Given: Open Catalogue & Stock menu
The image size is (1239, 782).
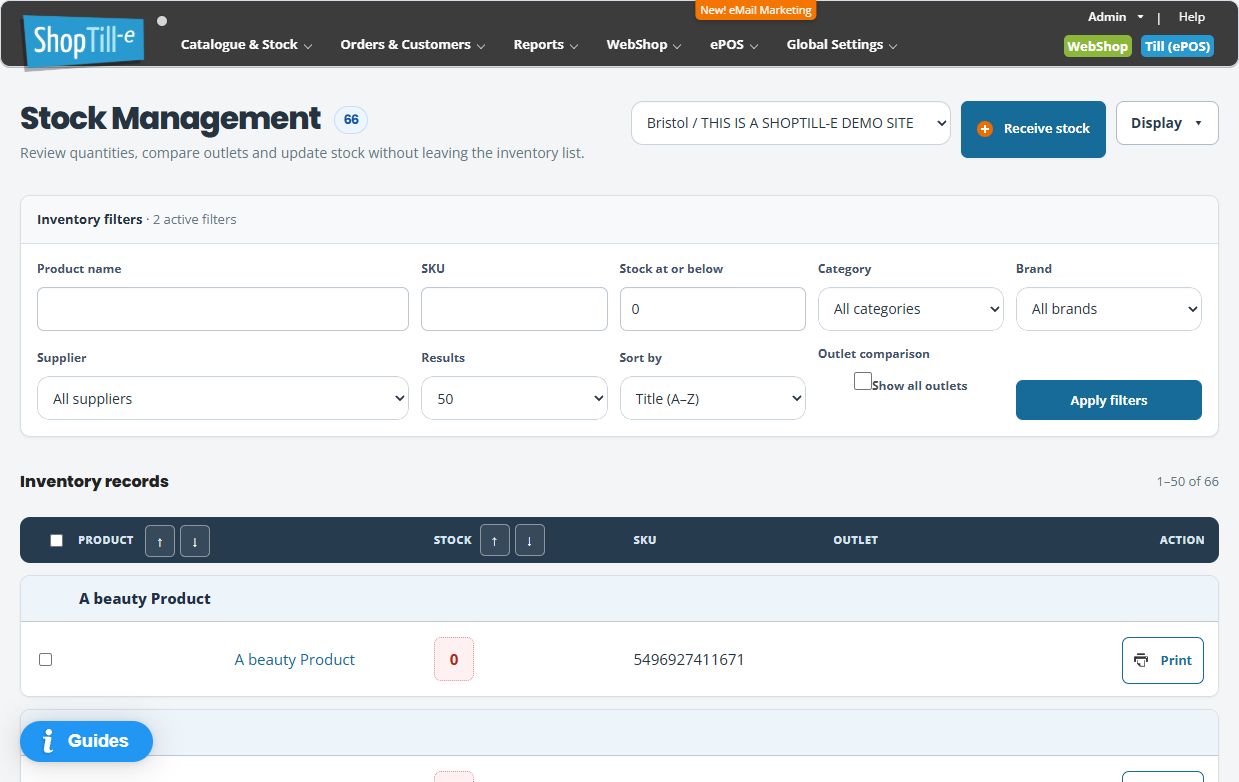Looking at the screenshot, I should [246, 45].
